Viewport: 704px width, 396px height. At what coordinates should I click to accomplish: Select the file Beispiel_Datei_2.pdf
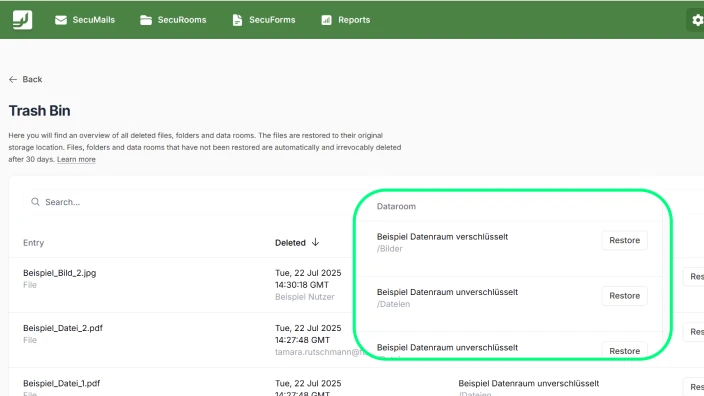click(63, 328)
